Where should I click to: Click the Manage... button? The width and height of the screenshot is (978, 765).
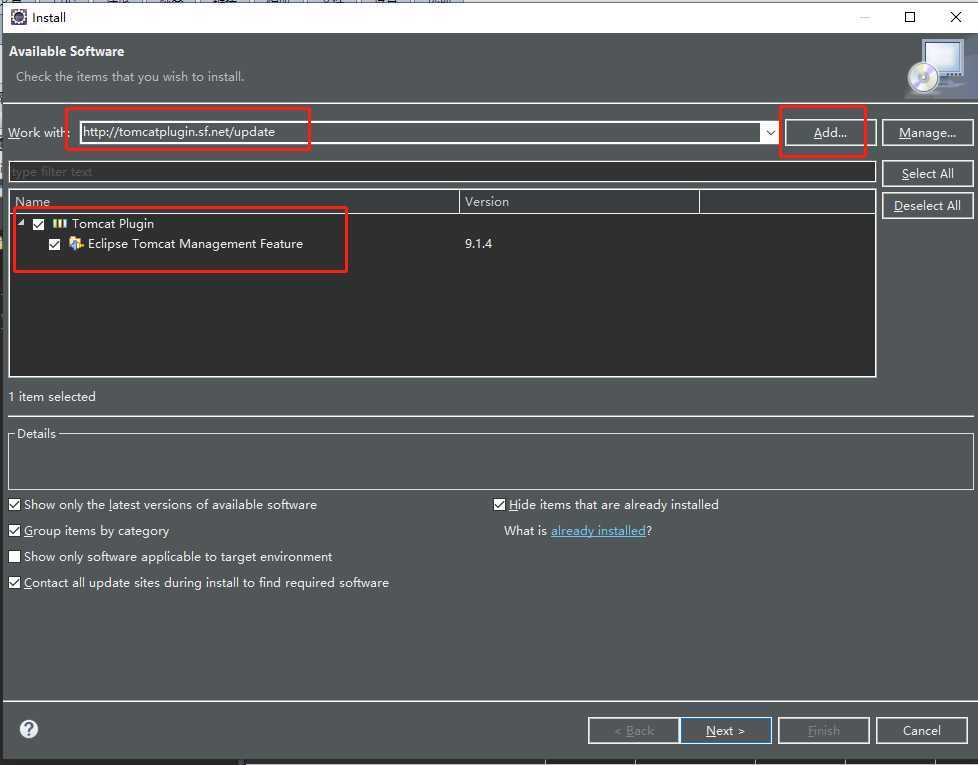[x=927, y=132]
